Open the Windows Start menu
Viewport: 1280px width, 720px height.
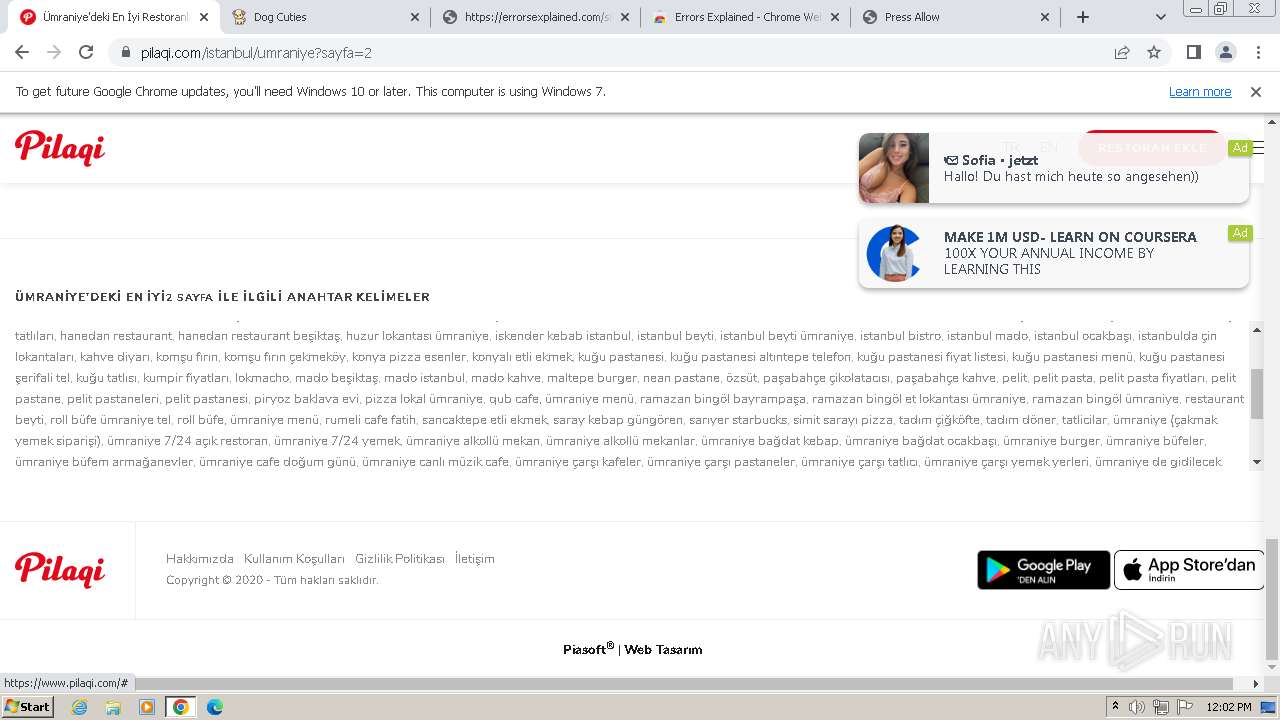[x=28, y=706]
